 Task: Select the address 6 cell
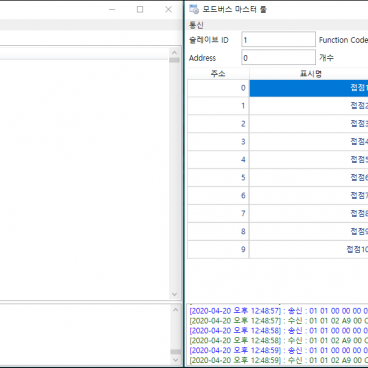tap(218, 196)
